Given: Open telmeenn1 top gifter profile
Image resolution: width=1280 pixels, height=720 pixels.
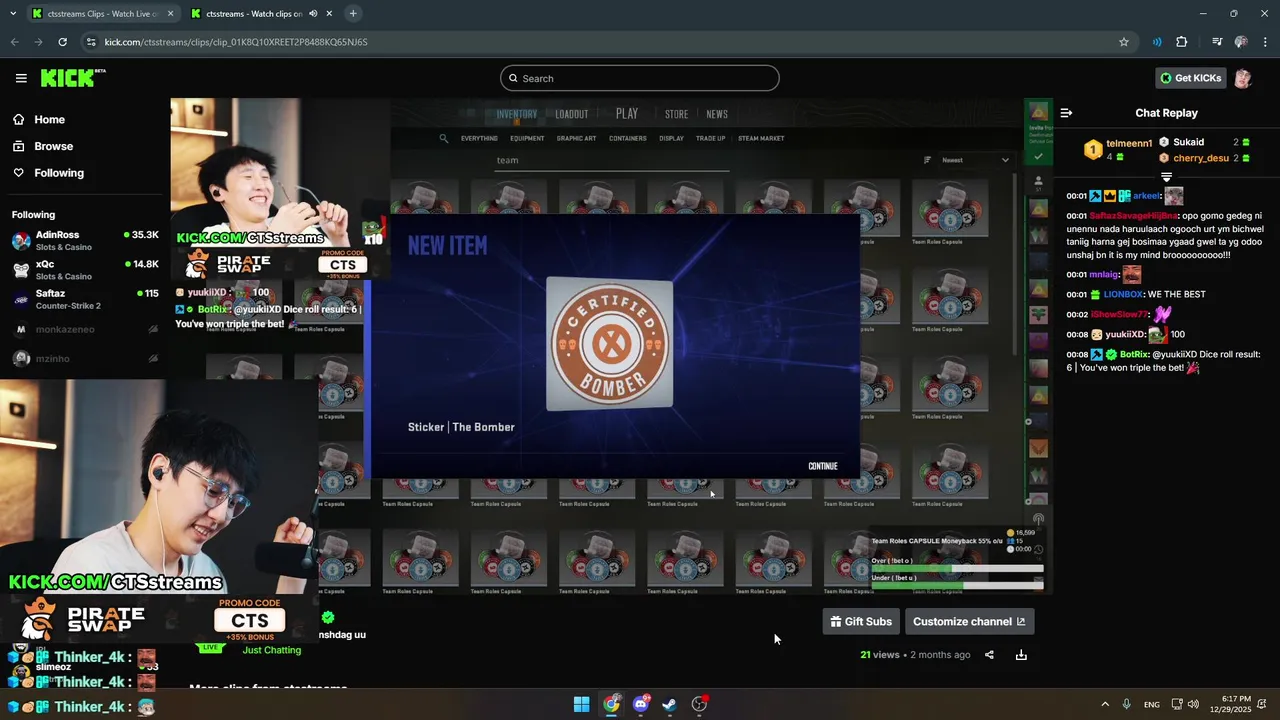Looking at the screenshot, I should pyautogui.click(x=1129, y=143).
